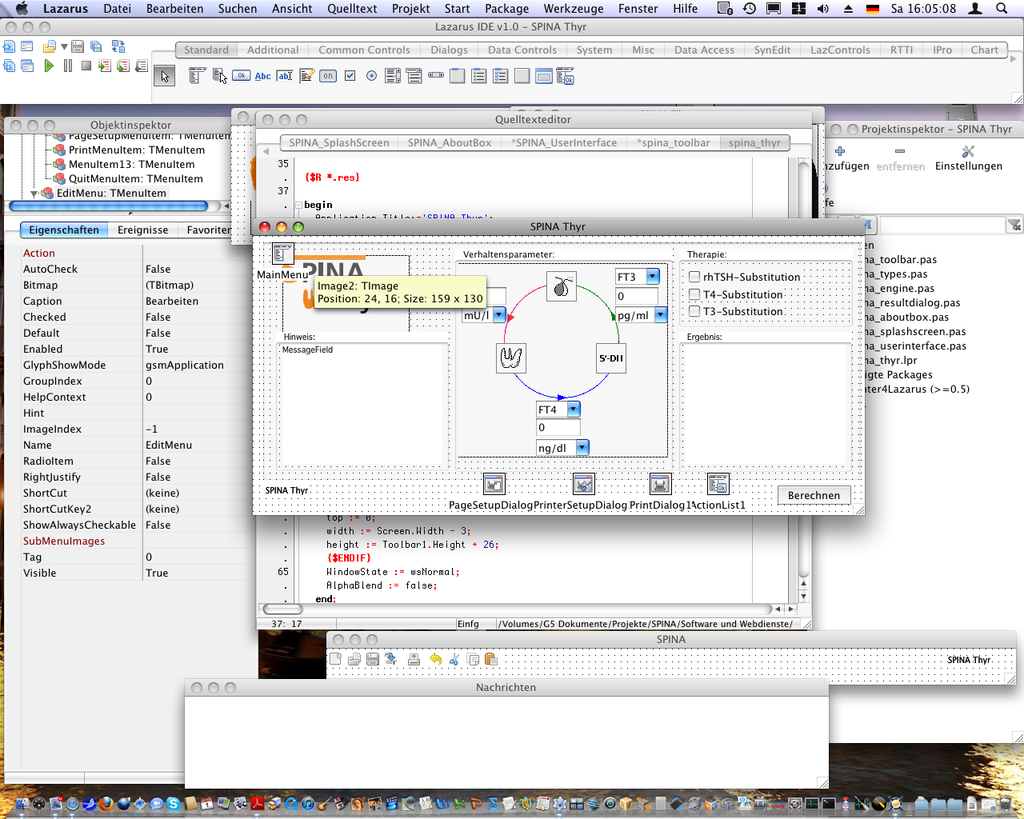
Task: Click the scissors cut icon in the SPINA toolbar
Action: coord(454,659)
